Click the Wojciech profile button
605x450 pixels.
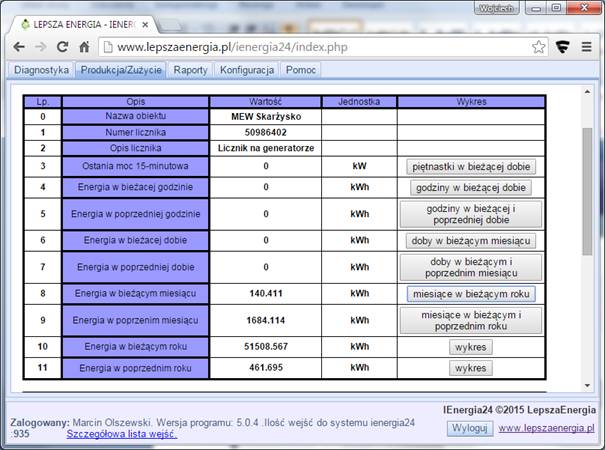coord(496,8)
